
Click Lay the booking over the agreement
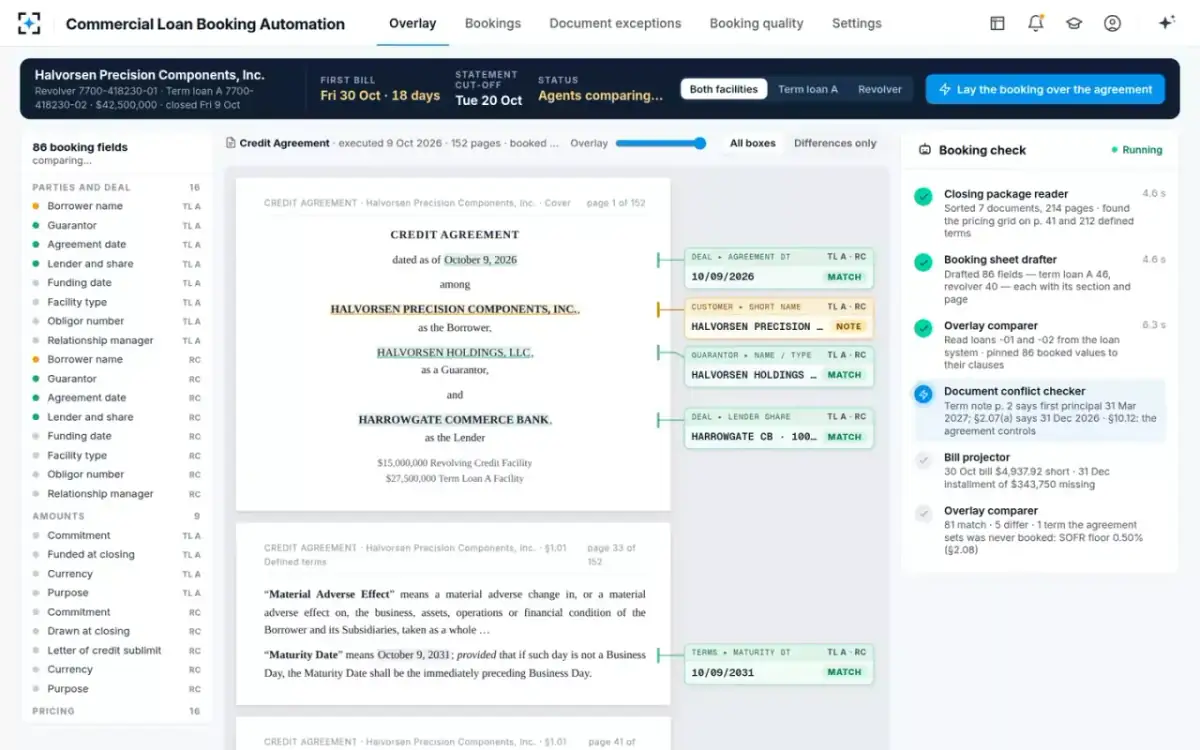pyautogui.click(x=1045, y=89)
